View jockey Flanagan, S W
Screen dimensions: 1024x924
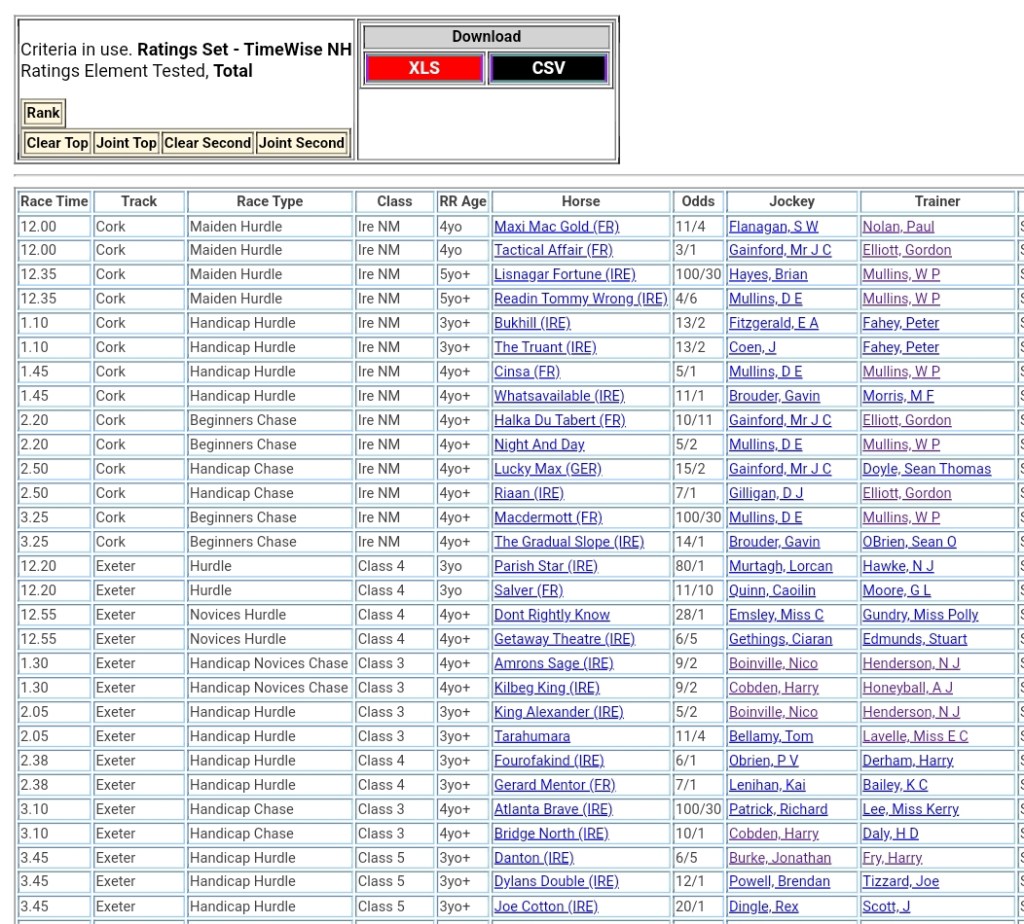pos(773,226)
